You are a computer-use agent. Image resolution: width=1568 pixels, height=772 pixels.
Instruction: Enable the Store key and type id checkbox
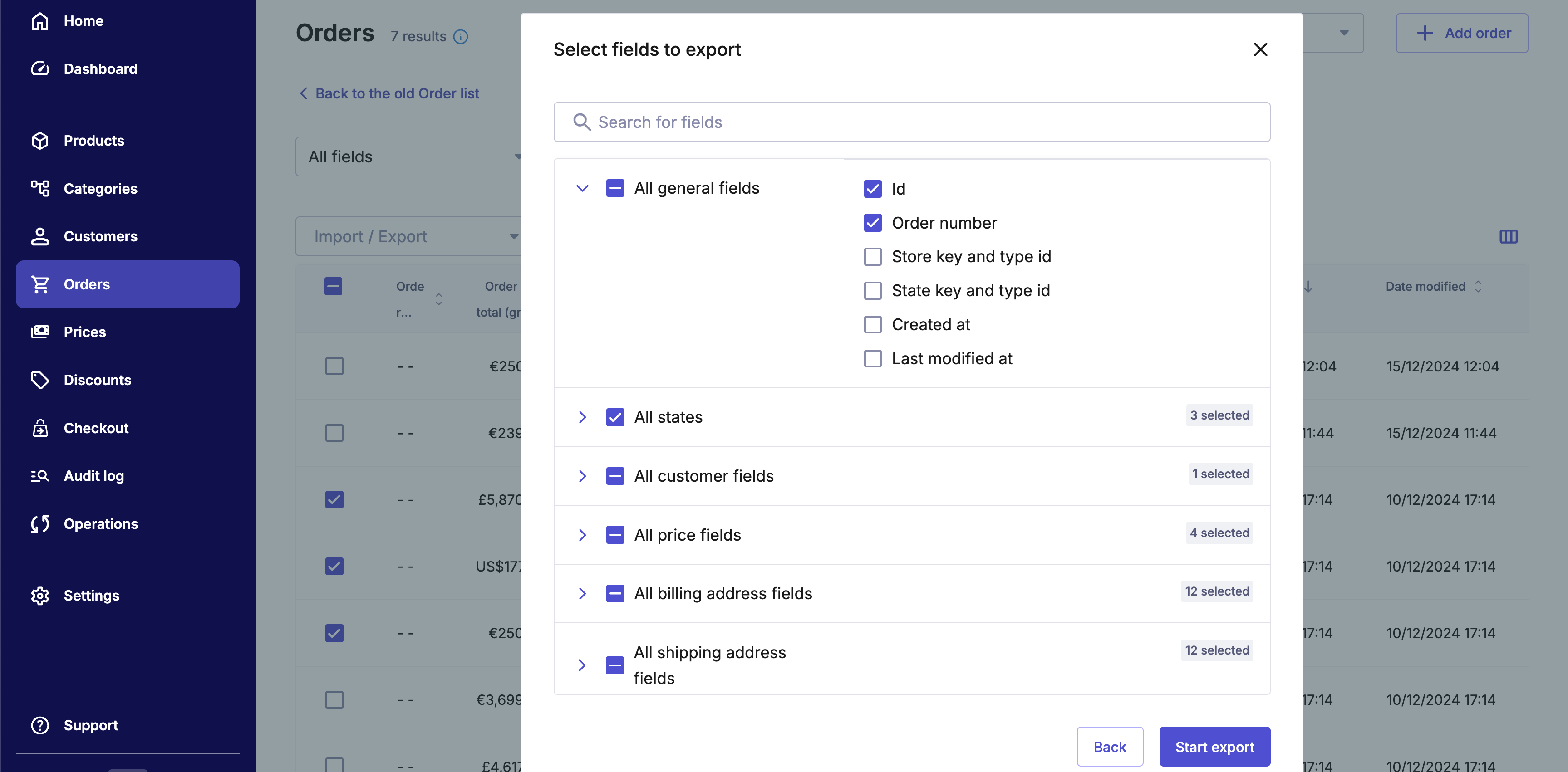(x=872, y=257)
